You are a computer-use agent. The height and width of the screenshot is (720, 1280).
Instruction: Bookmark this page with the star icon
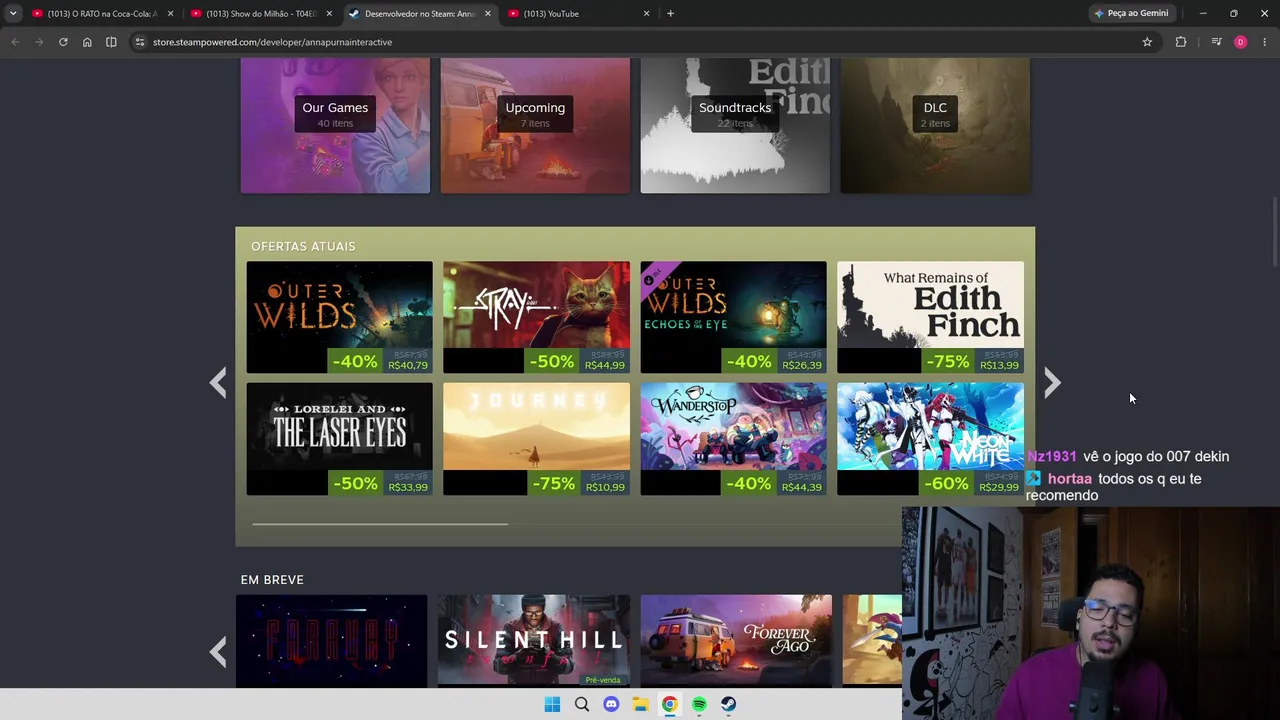[1147, 42]
